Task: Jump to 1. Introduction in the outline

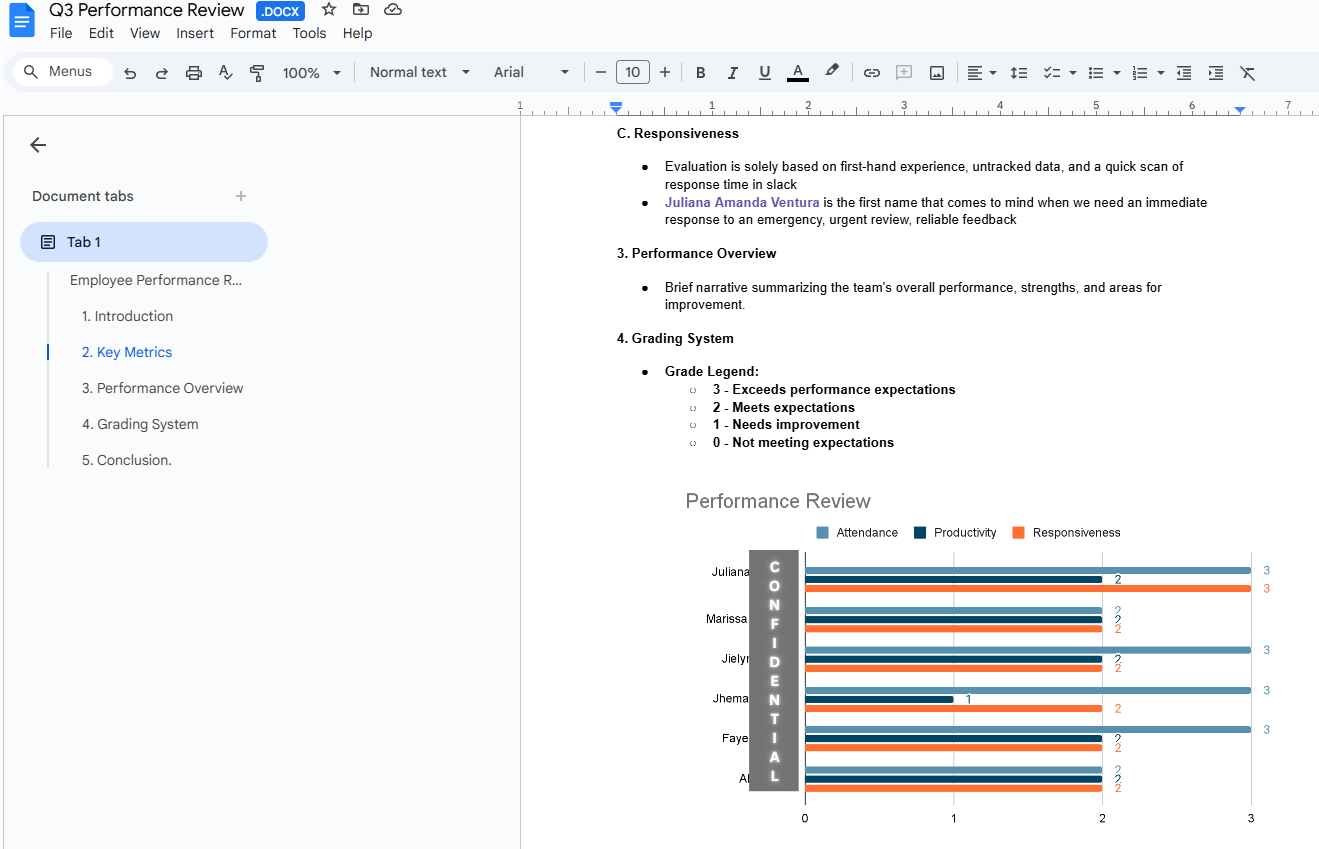Action: (x=127, y=316)
